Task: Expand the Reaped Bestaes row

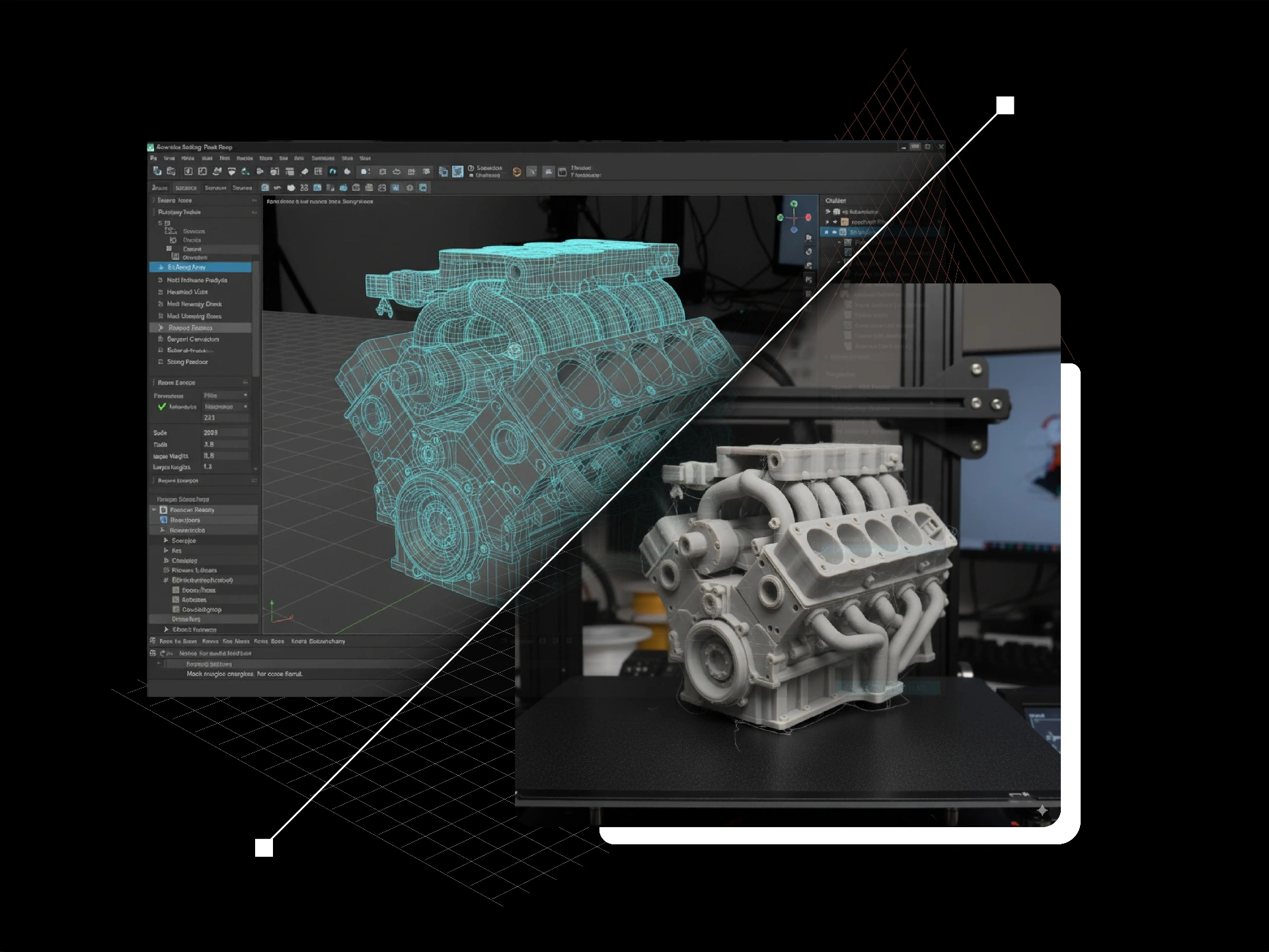Action: click(x=161, y=328)
